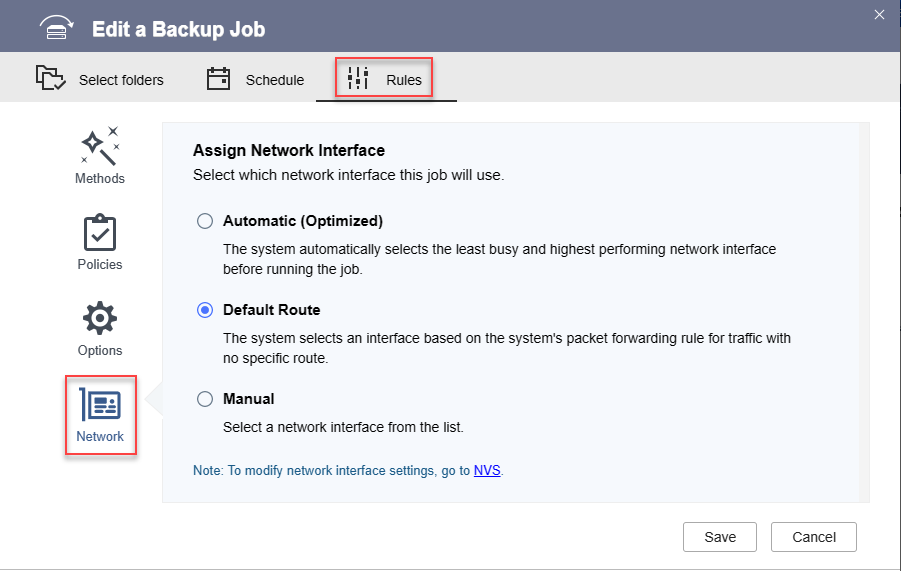Follow the NVS link in the note
Viewport: 901px width, 571px height.
[x=487, y=470]
